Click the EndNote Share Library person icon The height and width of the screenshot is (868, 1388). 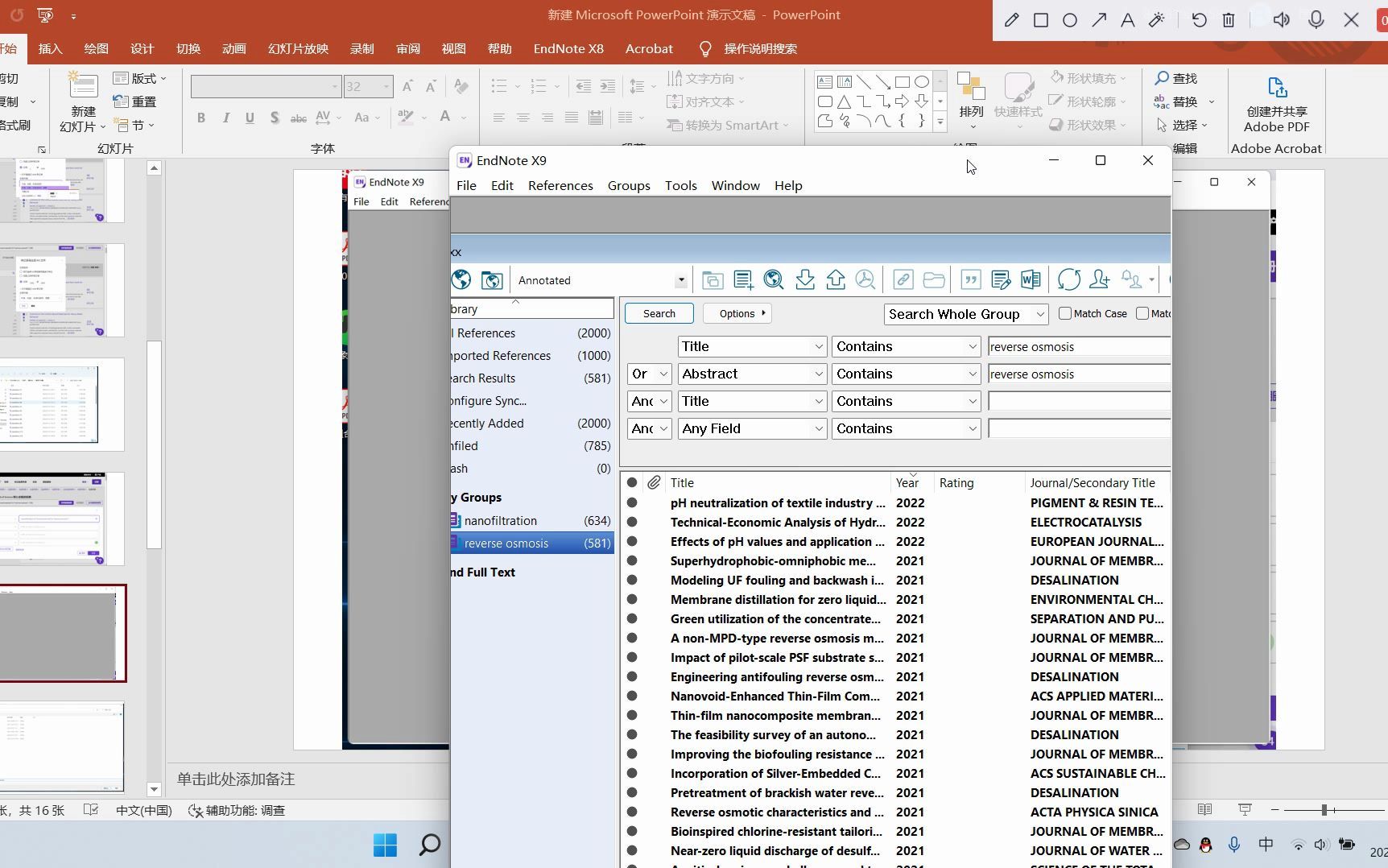(x=1099, y=279)
